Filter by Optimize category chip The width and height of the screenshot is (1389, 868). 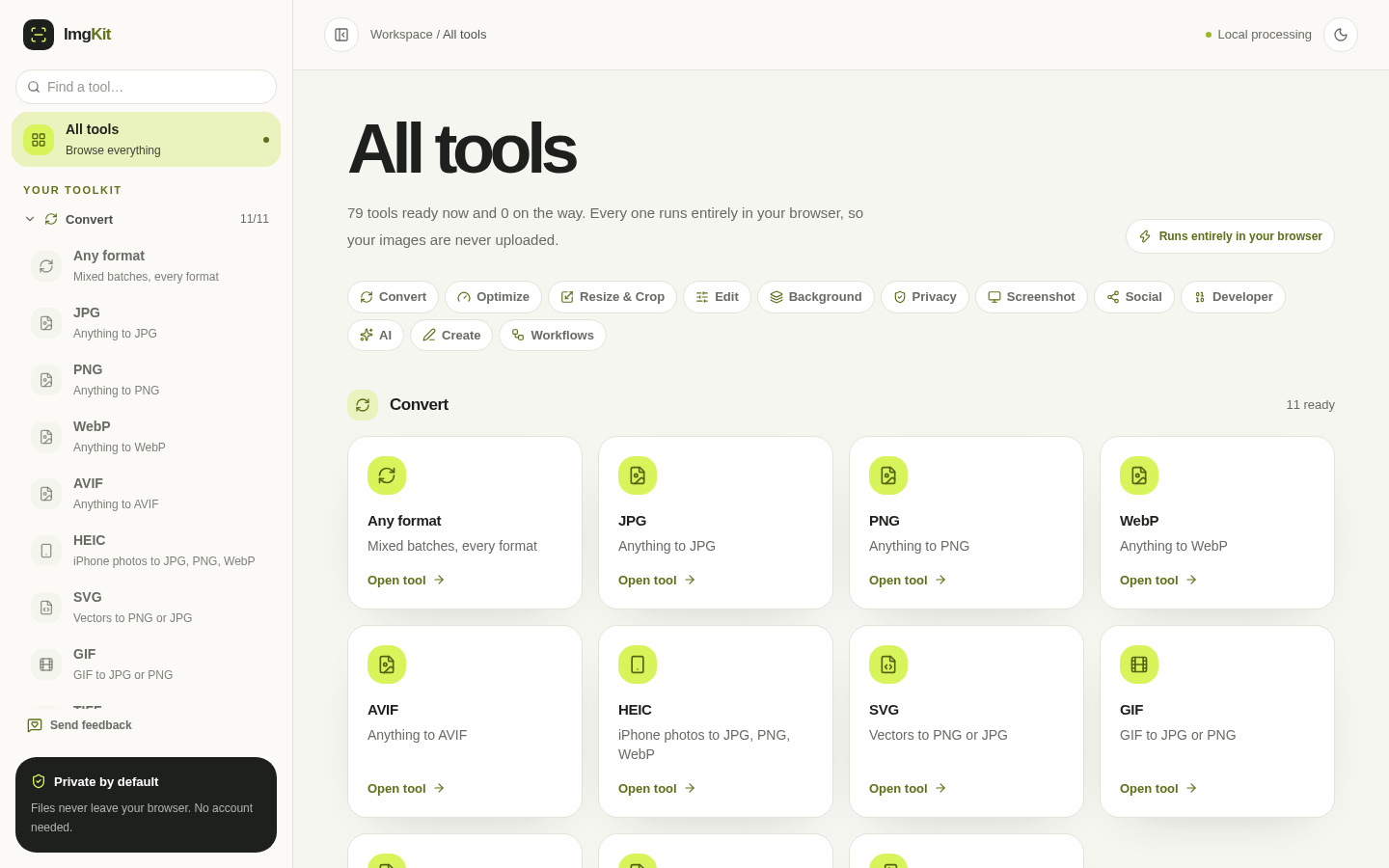(x=493, y=297)
